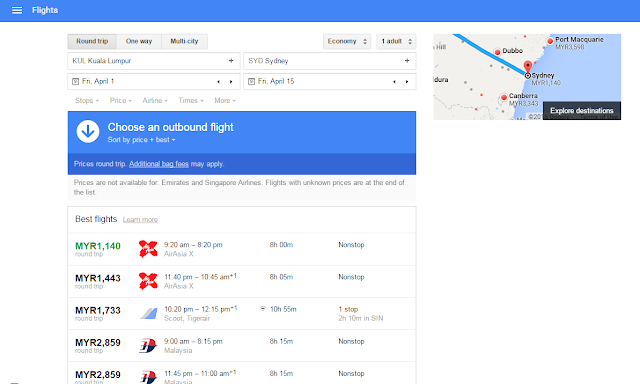640x384 pixels.
Task: Select the MYR1,140 AirAsia X nonstop flight
Action: [242, 249]
